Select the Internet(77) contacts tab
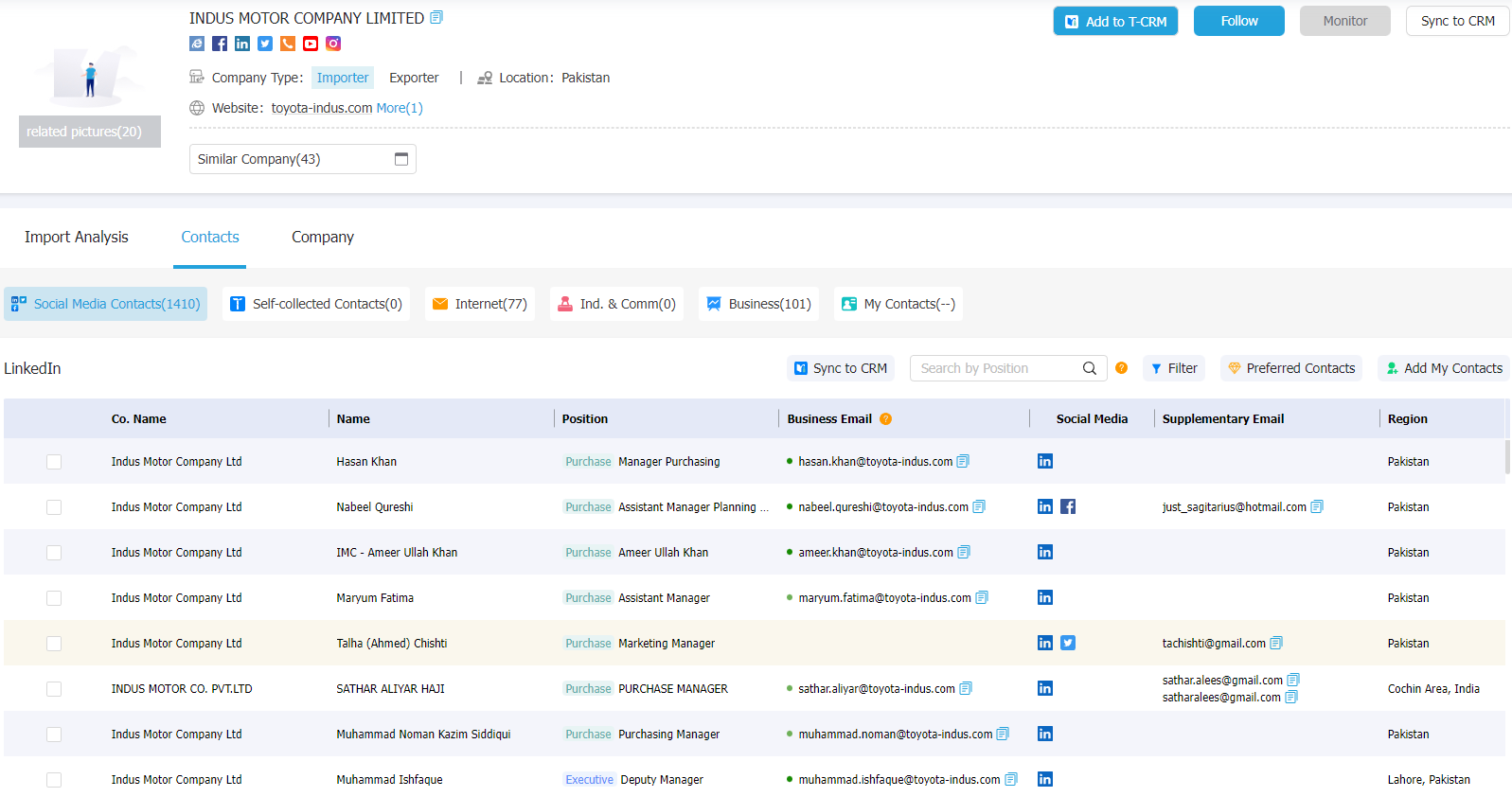1512x797 pixels. point(480,304)
